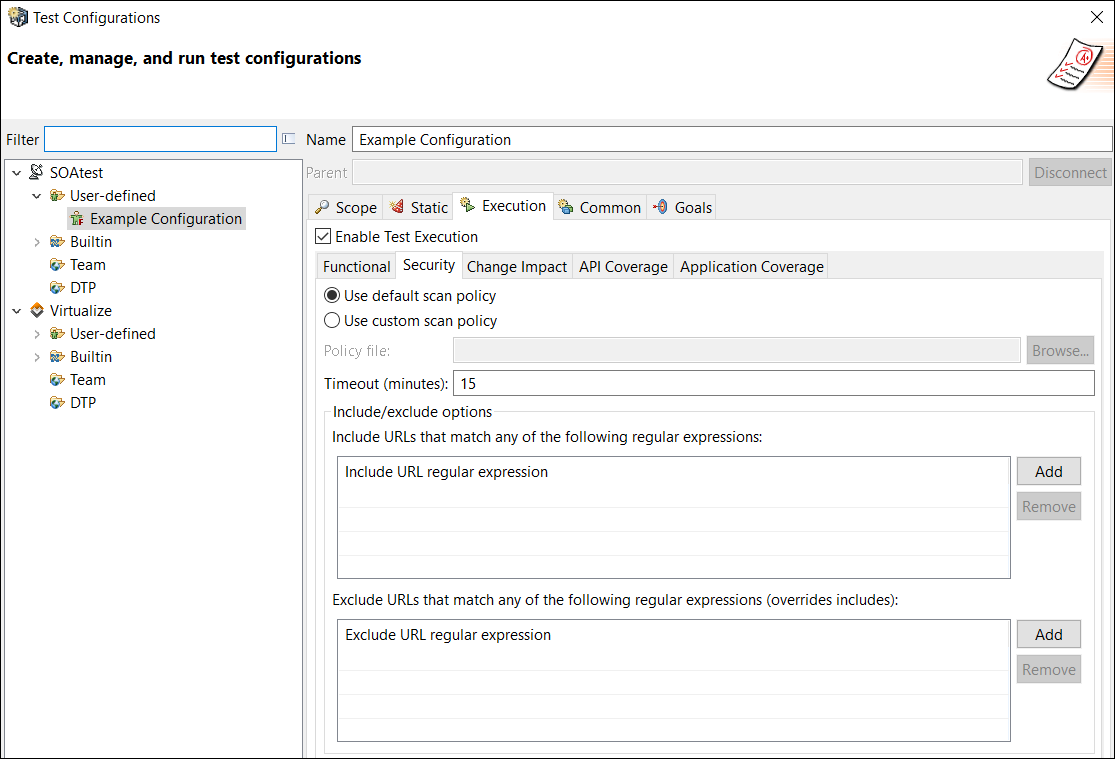Click the Builtin folder icon under Virtualize

(x=57, y=356)
